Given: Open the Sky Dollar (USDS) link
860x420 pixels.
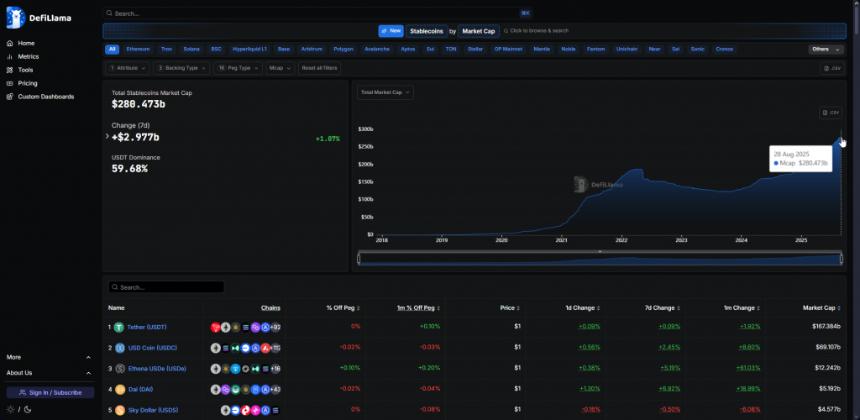Looking at the screenshot, I should pos(153,410).
